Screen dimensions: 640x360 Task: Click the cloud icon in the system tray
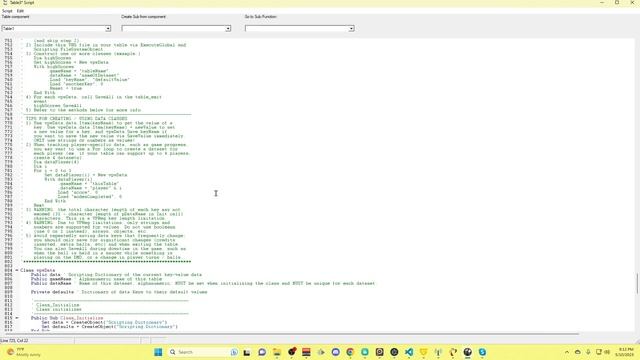(578, 352)
